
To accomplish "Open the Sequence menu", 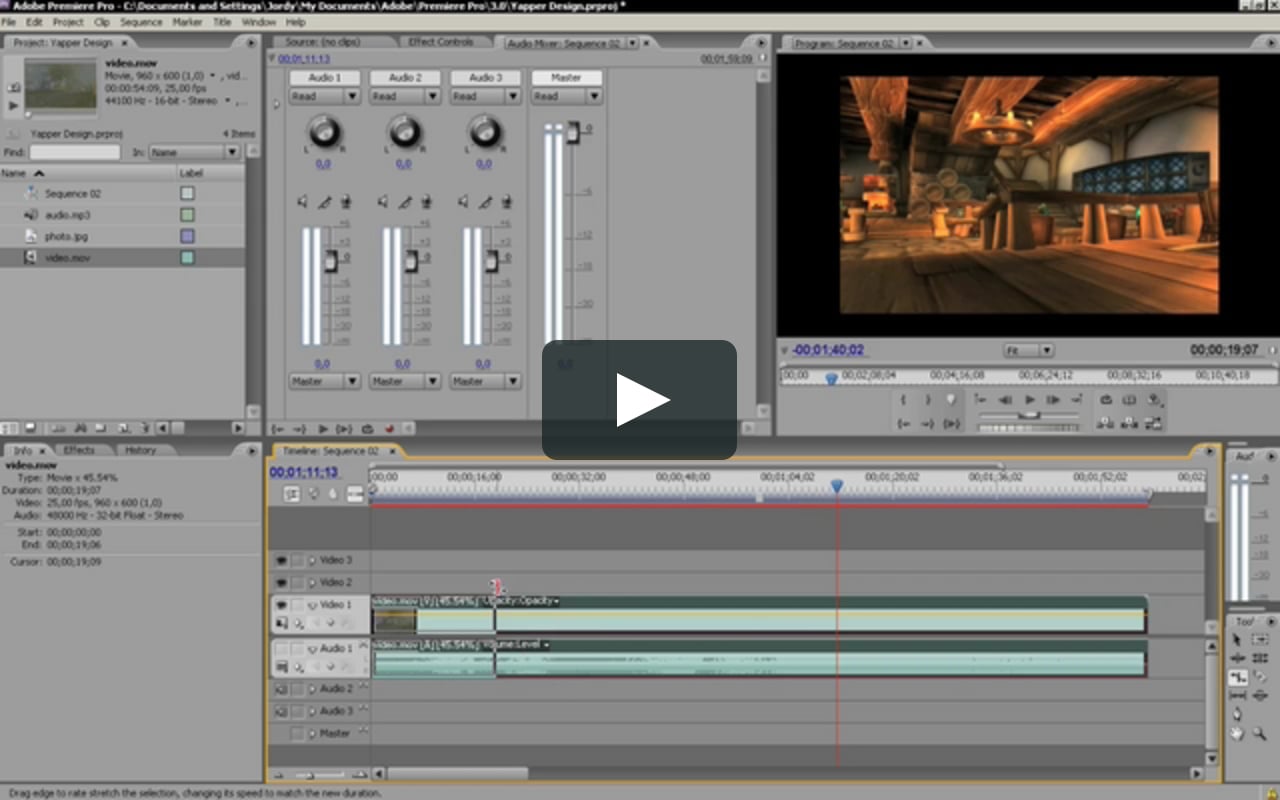I will 141,22.
